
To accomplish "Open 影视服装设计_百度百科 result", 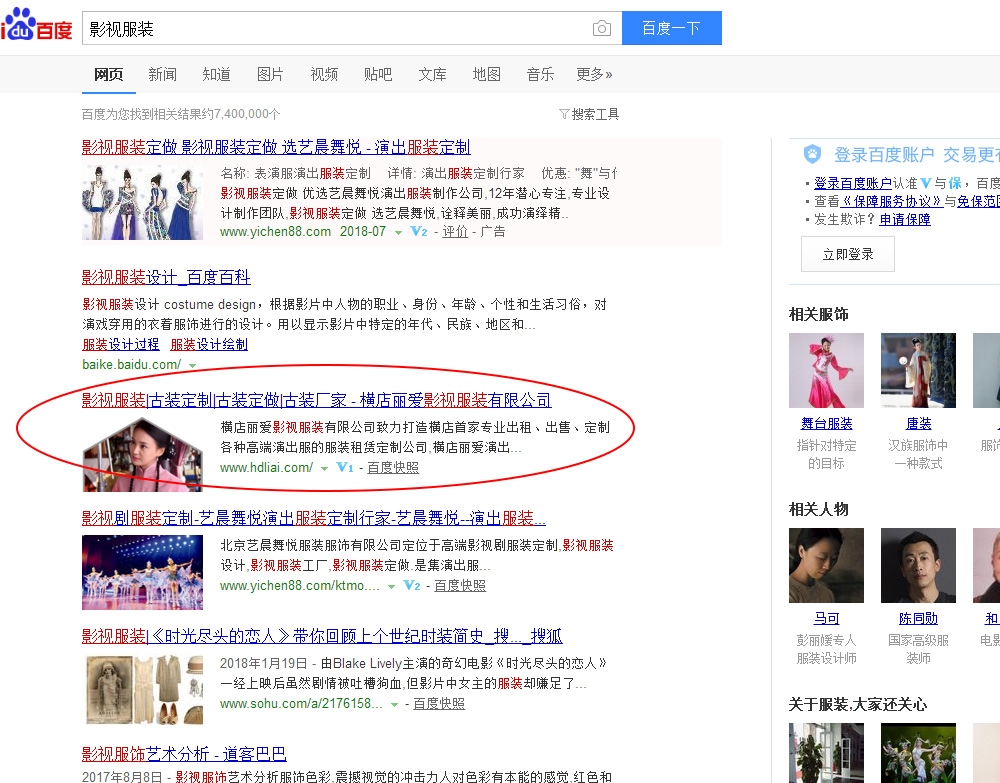I will [166, 277].
